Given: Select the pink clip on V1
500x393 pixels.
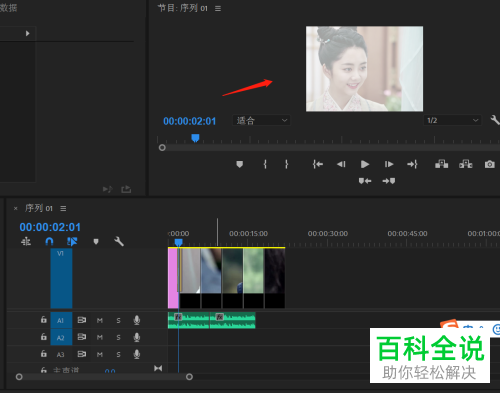Looking at the screenshot, I should click(x=173, y=278).
